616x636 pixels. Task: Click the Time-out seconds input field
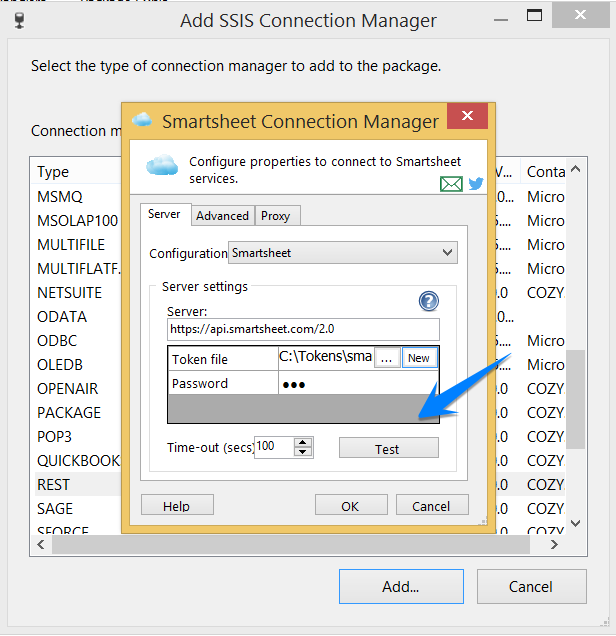pyautogui.click(x=274, y=447)
